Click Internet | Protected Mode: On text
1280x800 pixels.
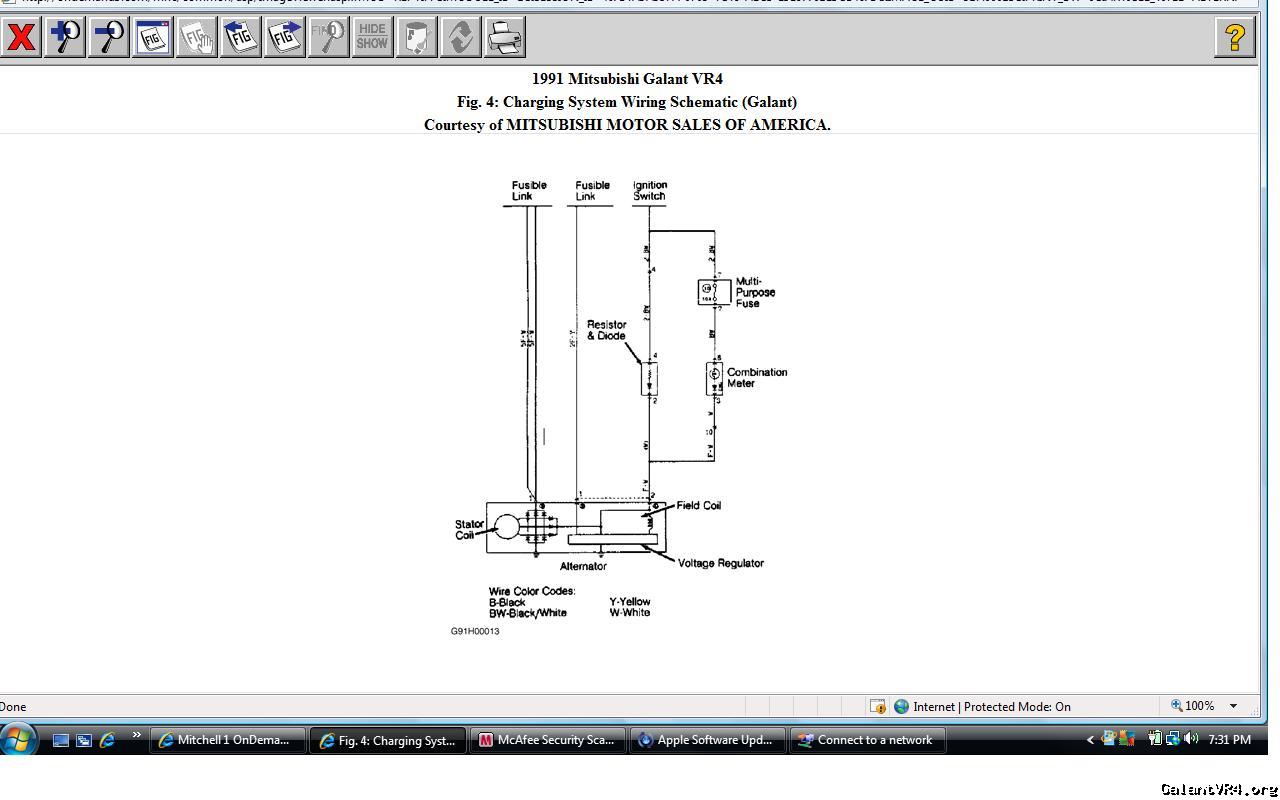(x=992, y=706)
